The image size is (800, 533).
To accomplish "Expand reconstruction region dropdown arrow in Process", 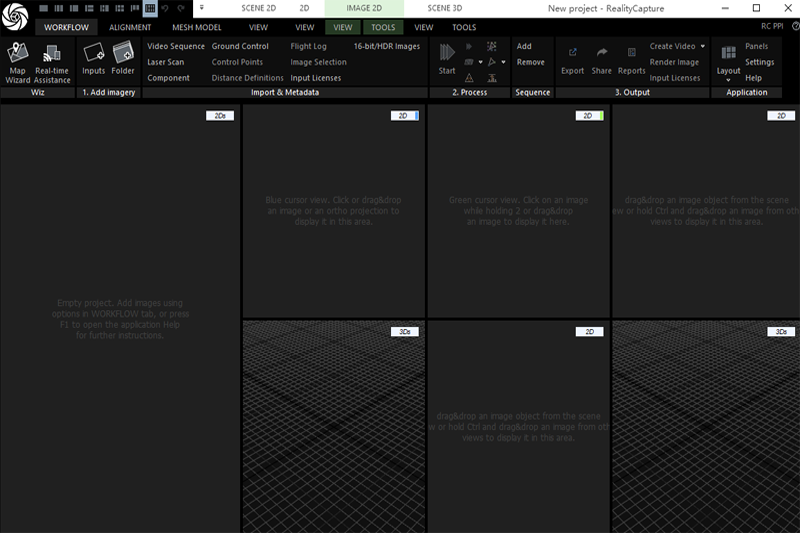I will click(x=480, y=62).
